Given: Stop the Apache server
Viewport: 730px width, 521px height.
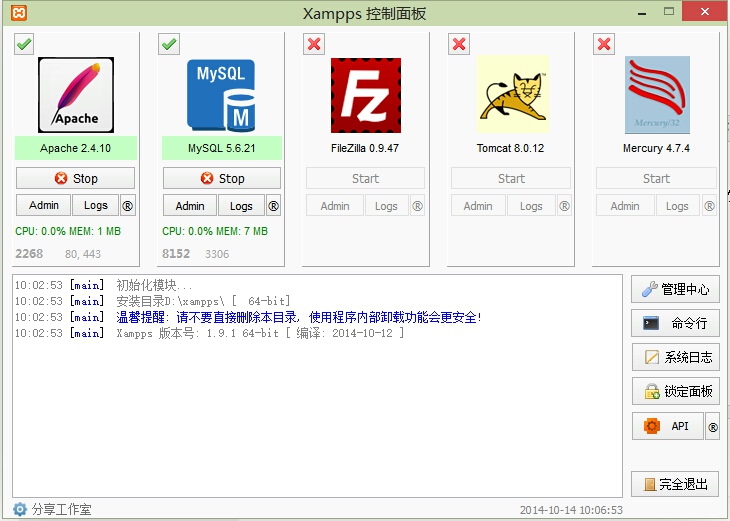Looking at the screenshot, I should pos(75,178).
